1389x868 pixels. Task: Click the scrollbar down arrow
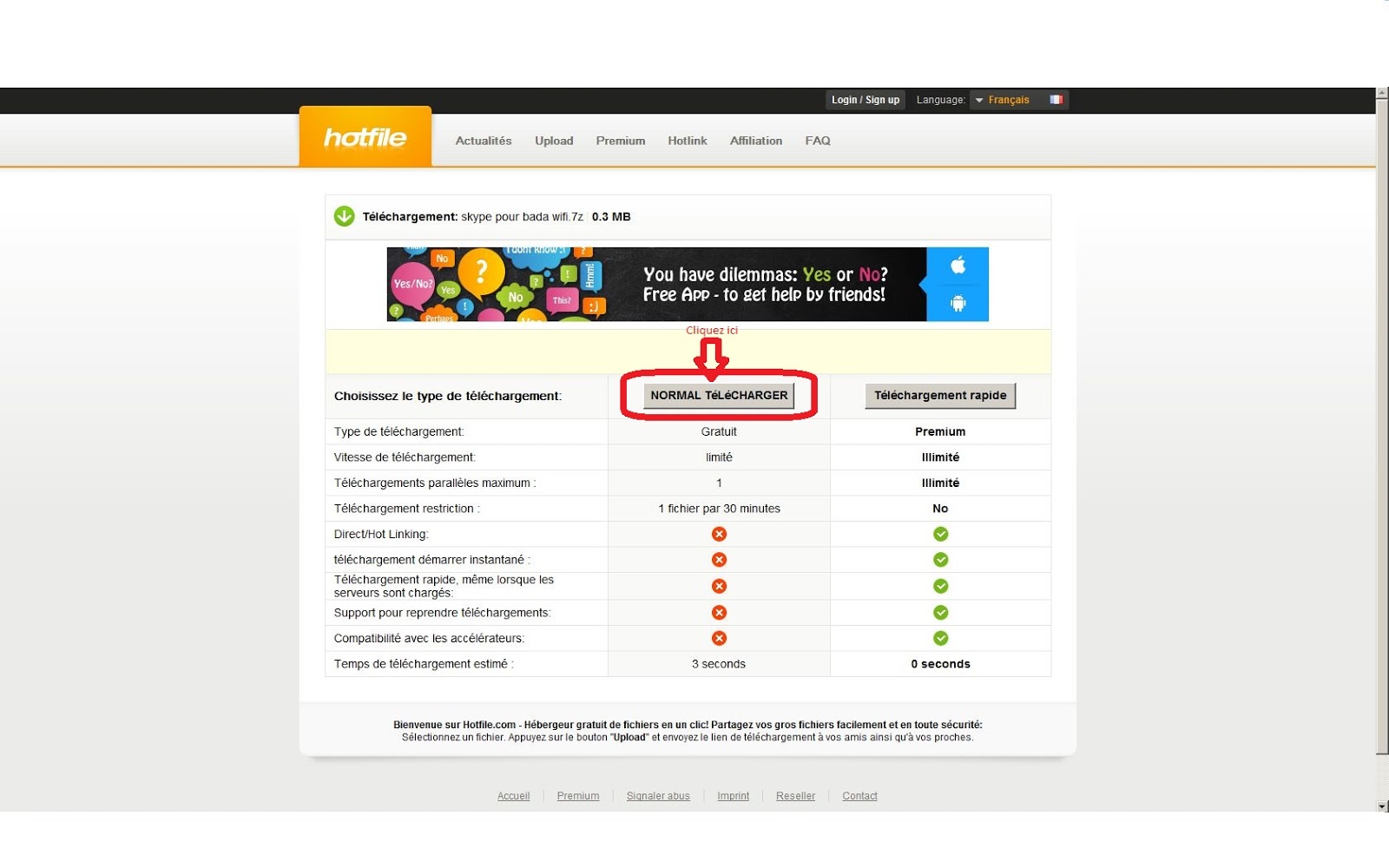(x=1382, y=806)
